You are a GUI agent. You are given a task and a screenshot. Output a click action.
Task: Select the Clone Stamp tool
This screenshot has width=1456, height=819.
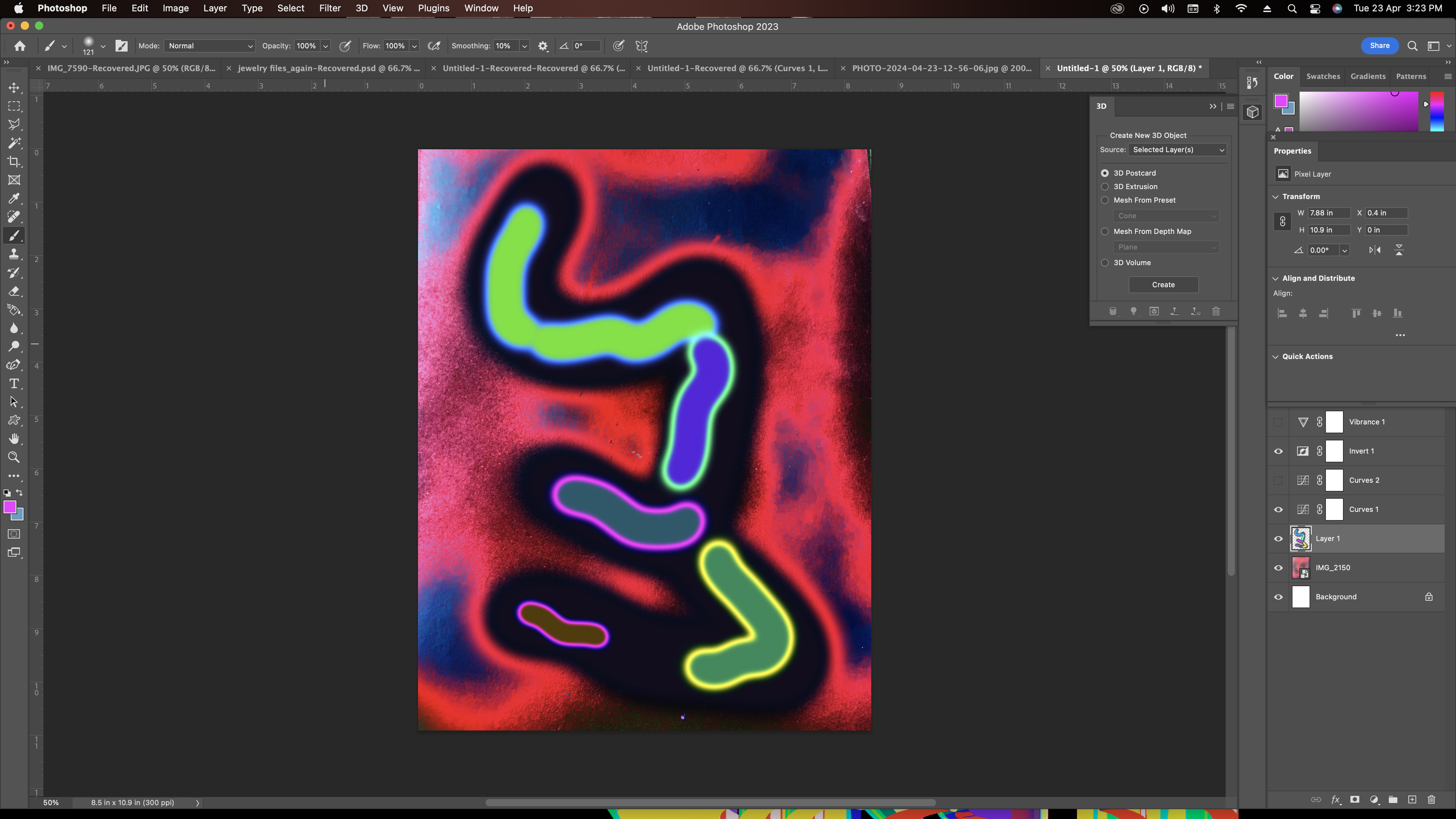tap(14, 254)
